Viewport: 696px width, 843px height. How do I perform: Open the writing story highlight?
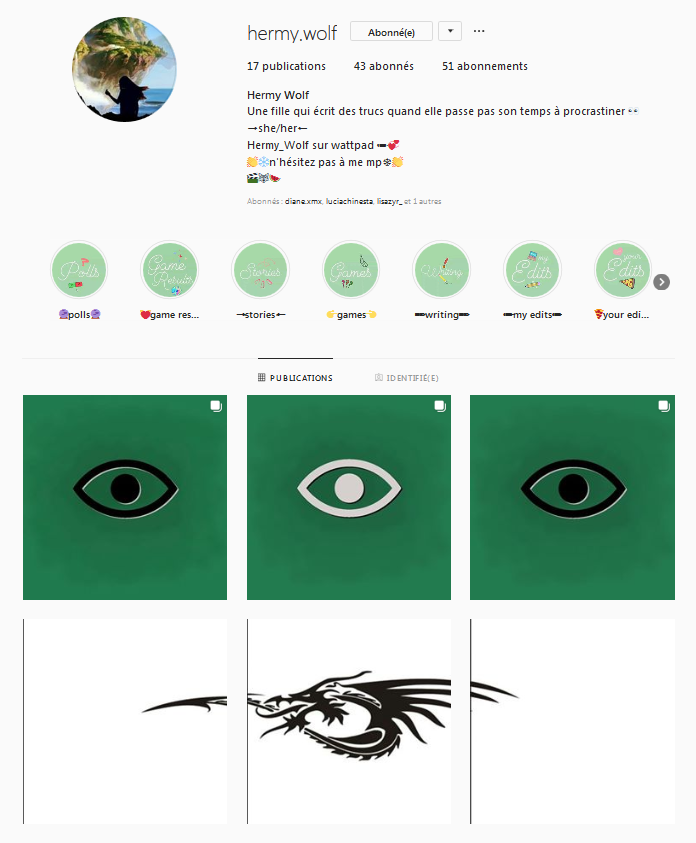click(442, 270)
